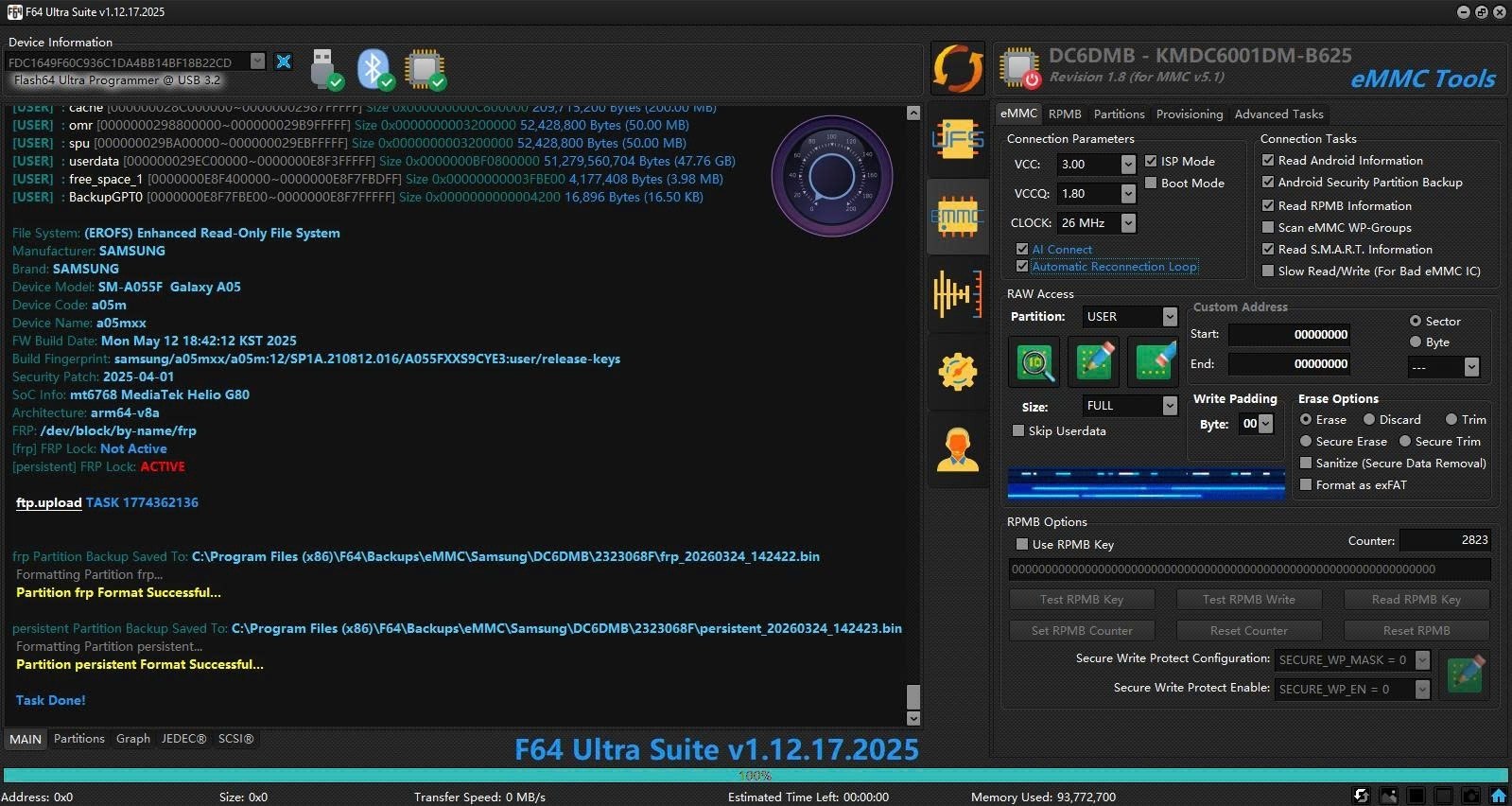Click the Write partition pencil icon
This screenshot has width=1512, height=806.
[1094, 362]
